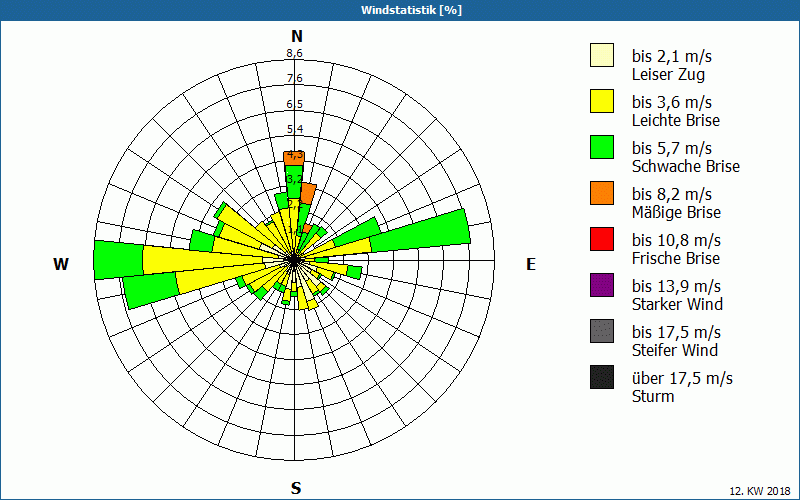Click the purple 'bis 13,9 m/s' legend swatch
Viewport: 800px width, 500px height.
click(602, 285)
